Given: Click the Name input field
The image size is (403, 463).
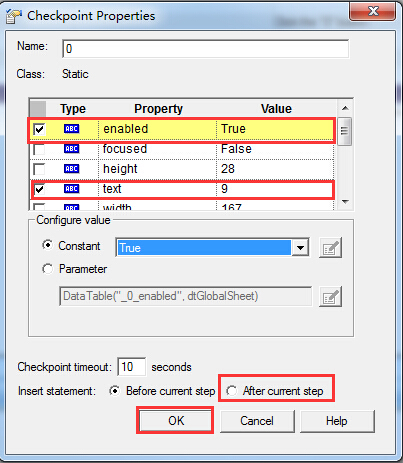Looking at the screenshot, I should (206, 49).
